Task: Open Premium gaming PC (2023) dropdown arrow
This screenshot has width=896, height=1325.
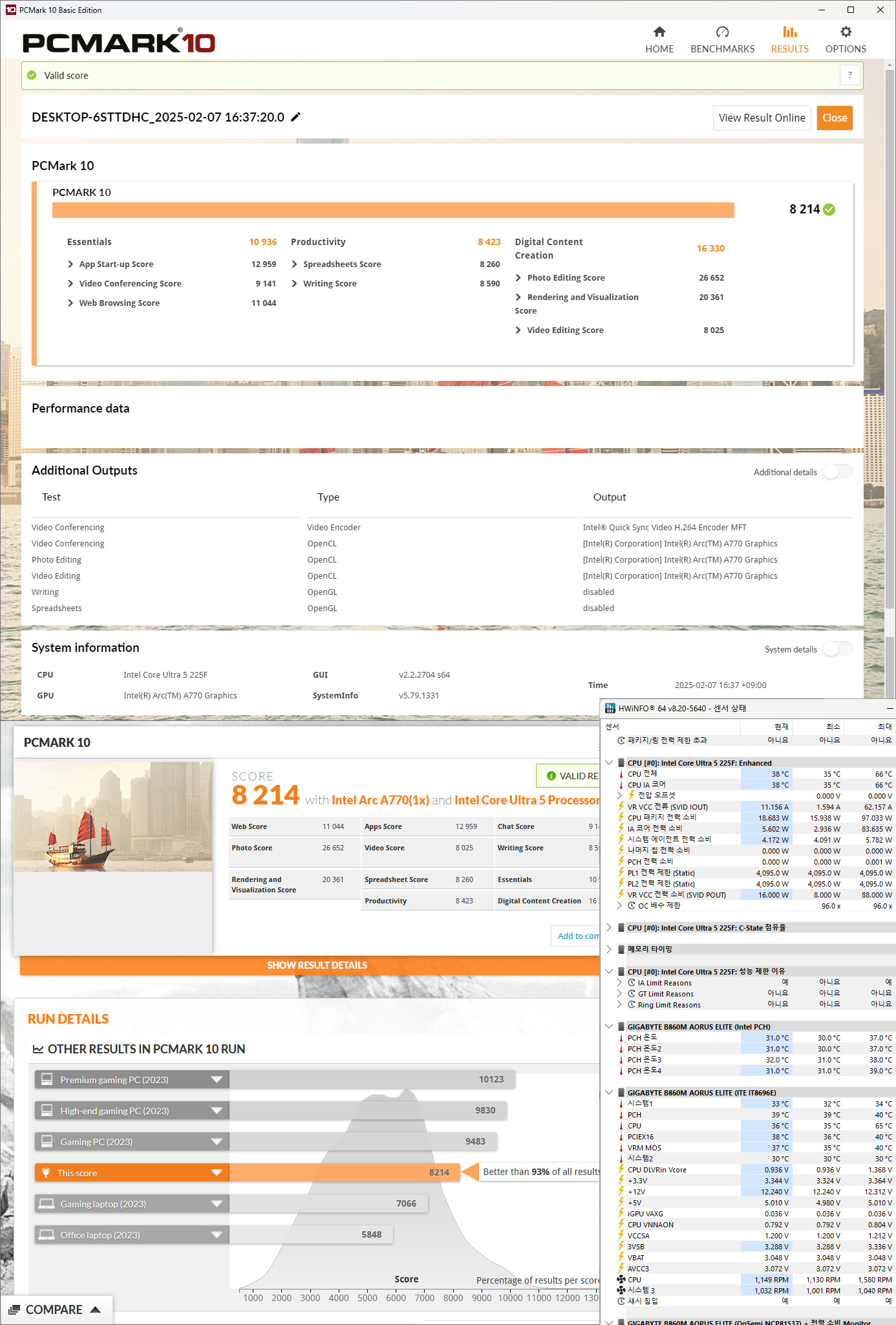Action: 217,1079
